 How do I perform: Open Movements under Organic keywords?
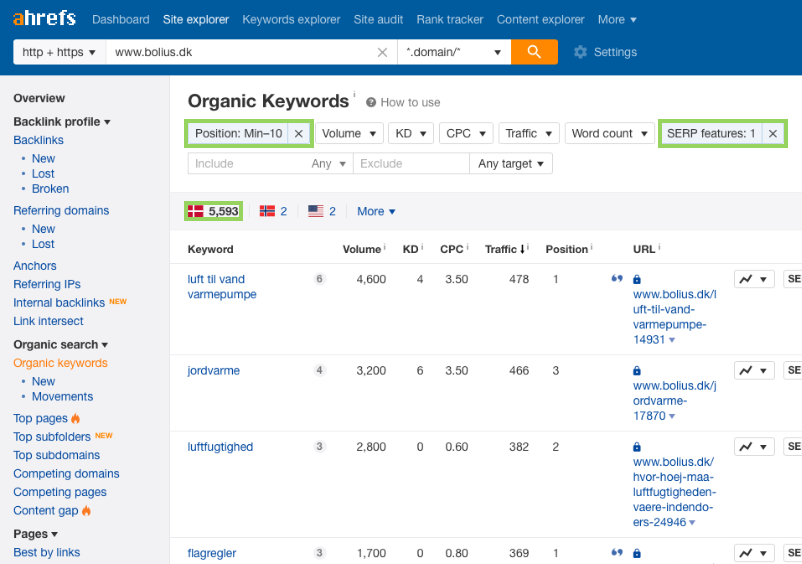[62, 397]
